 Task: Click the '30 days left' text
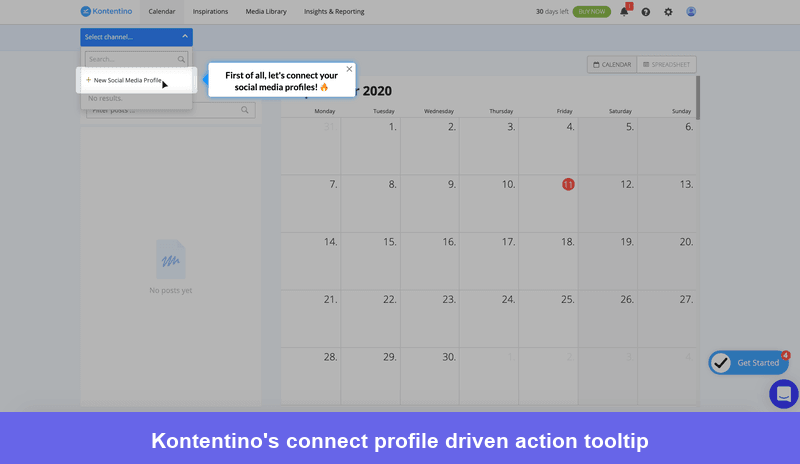click(552, 12)
